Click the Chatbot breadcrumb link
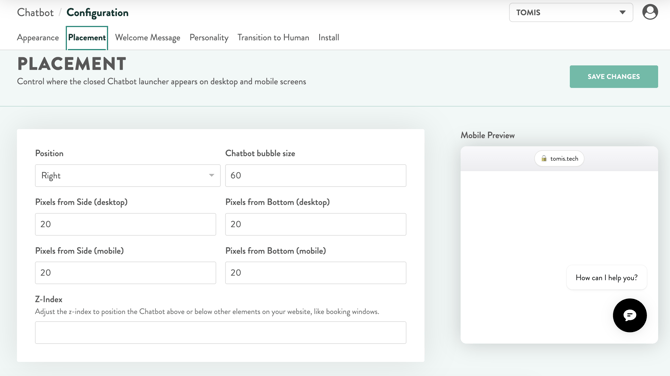The height and width of the screenshot is (376, 670). click(x=35, y=12)
